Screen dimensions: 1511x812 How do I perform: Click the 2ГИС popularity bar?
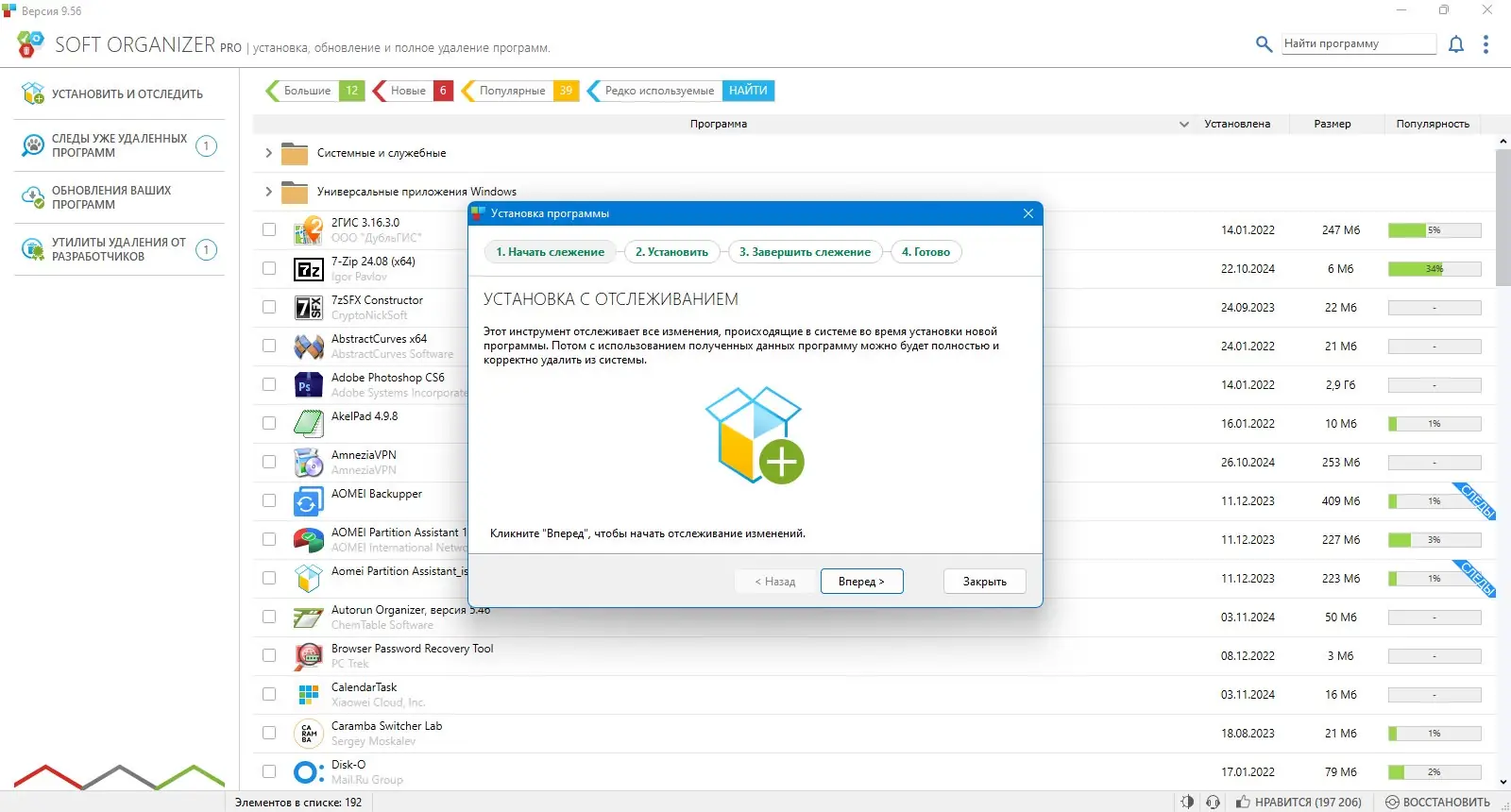coord(1435,230)
